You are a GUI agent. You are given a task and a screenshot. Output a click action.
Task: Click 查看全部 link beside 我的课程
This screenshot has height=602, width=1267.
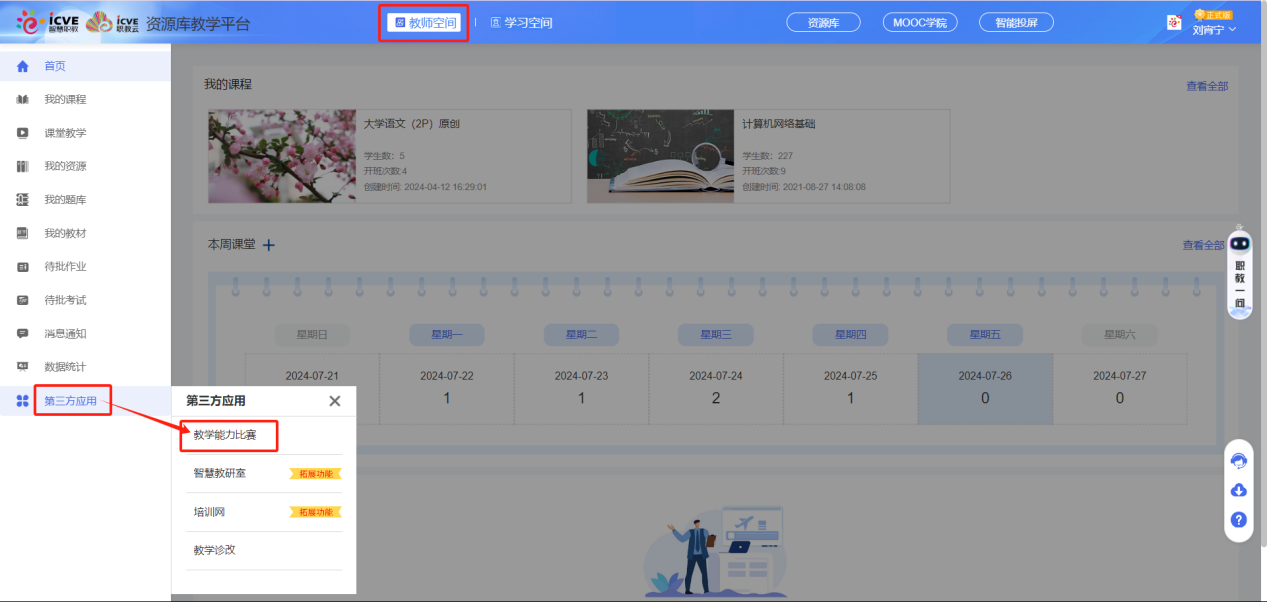pos(1206,86)
